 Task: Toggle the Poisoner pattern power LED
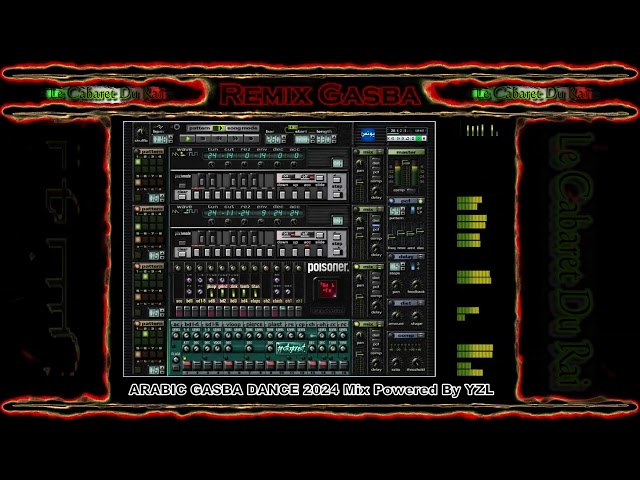coord(137,266)
